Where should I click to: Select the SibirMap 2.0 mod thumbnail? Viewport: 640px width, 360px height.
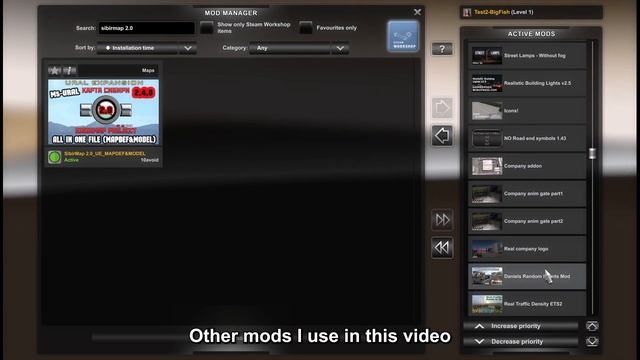(x=104, y=112)
